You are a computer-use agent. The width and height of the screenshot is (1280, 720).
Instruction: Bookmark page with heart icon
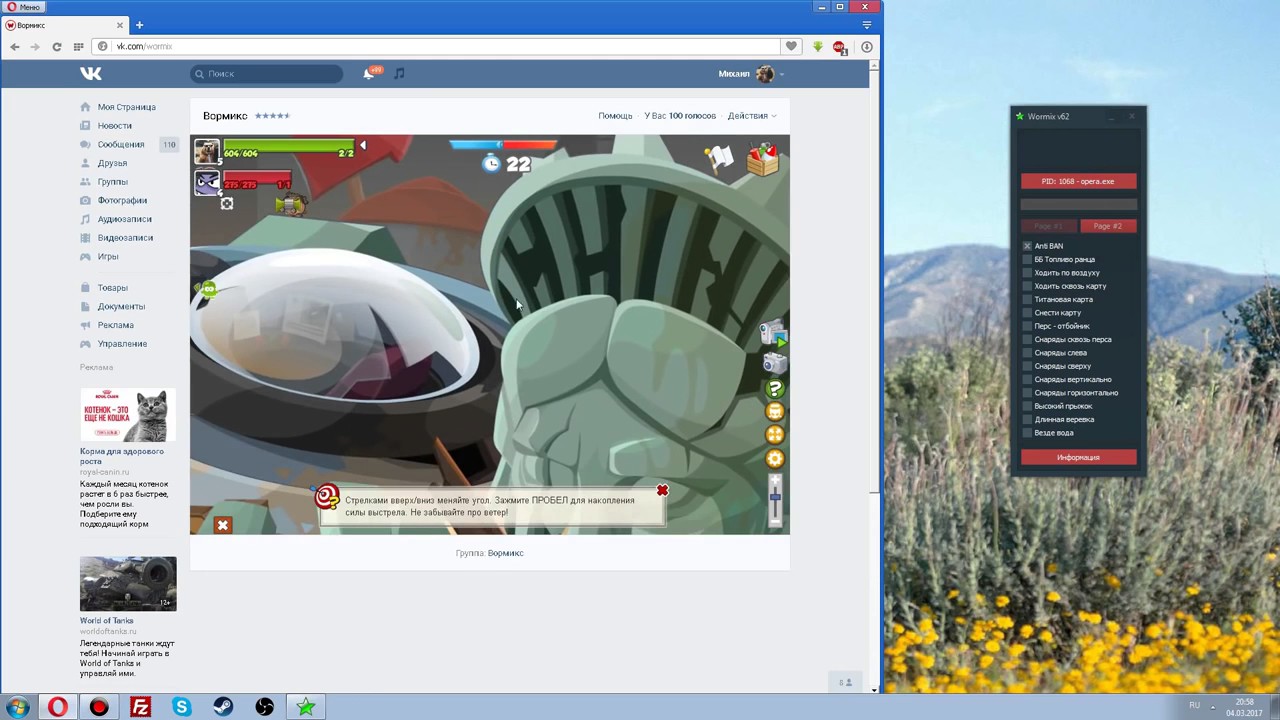pos(791,46)
